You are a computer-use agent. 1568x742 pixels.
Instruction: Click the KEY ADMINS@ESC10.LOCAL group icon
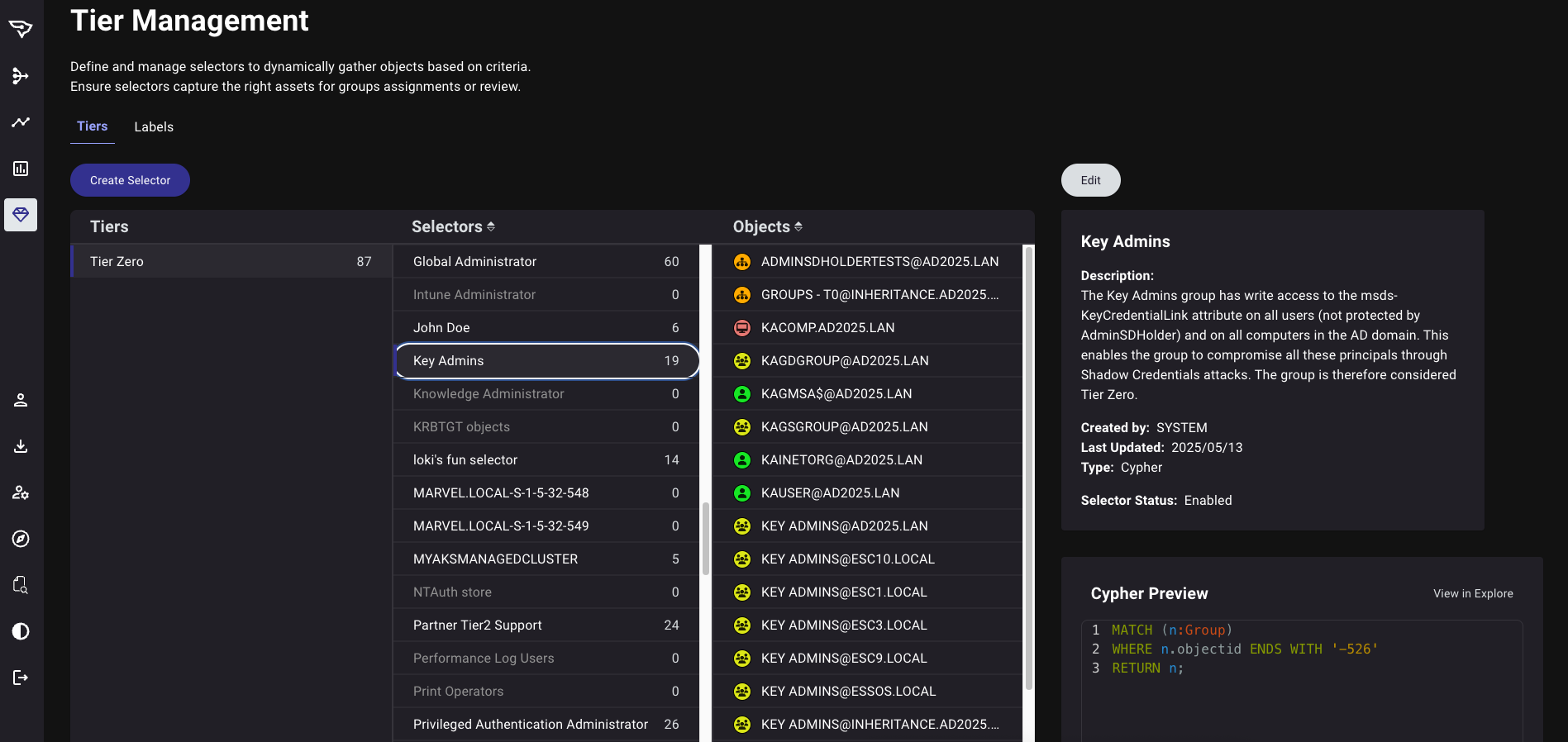pos(742,559)
